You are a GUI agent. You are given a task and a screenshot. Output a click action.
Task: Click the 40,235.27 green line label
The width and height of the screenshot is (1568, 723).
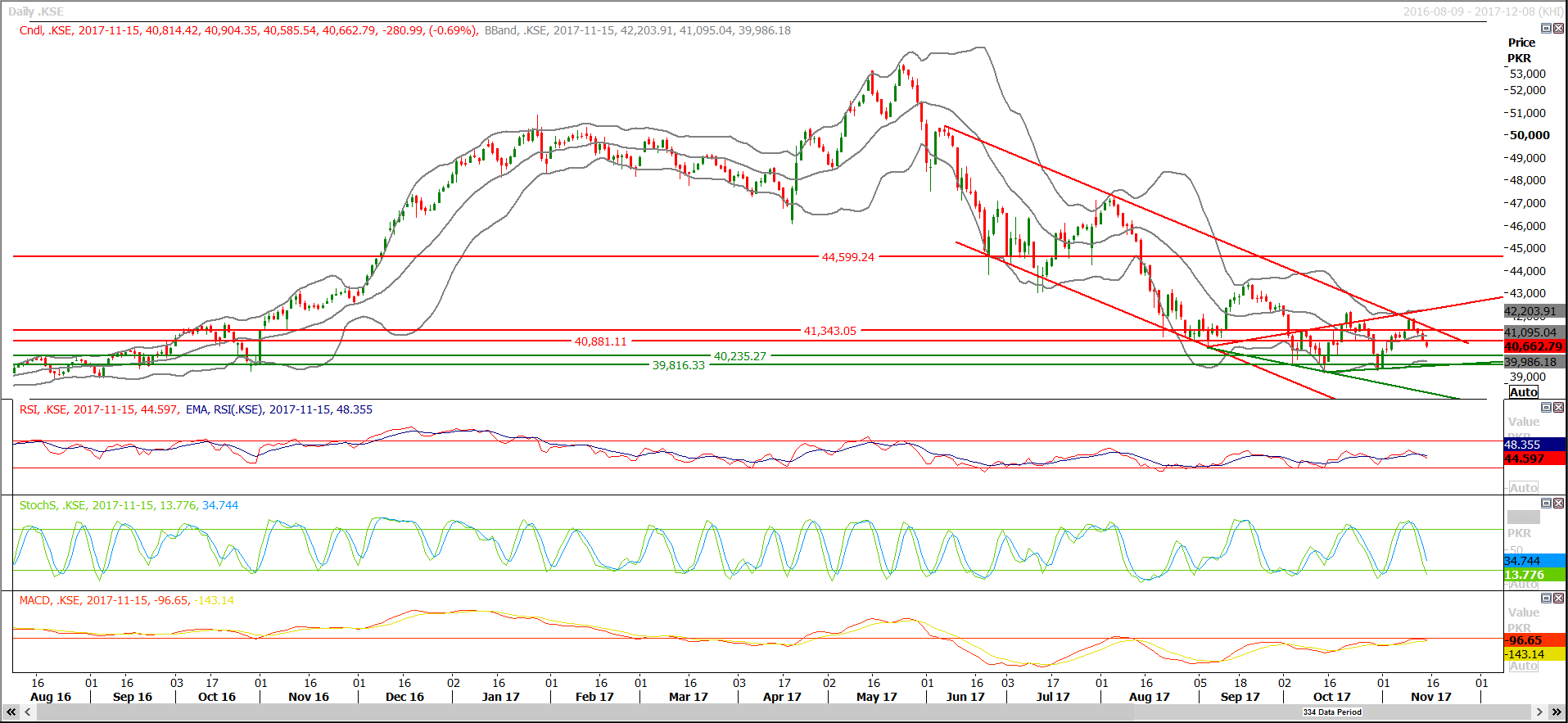click(740, 356)
